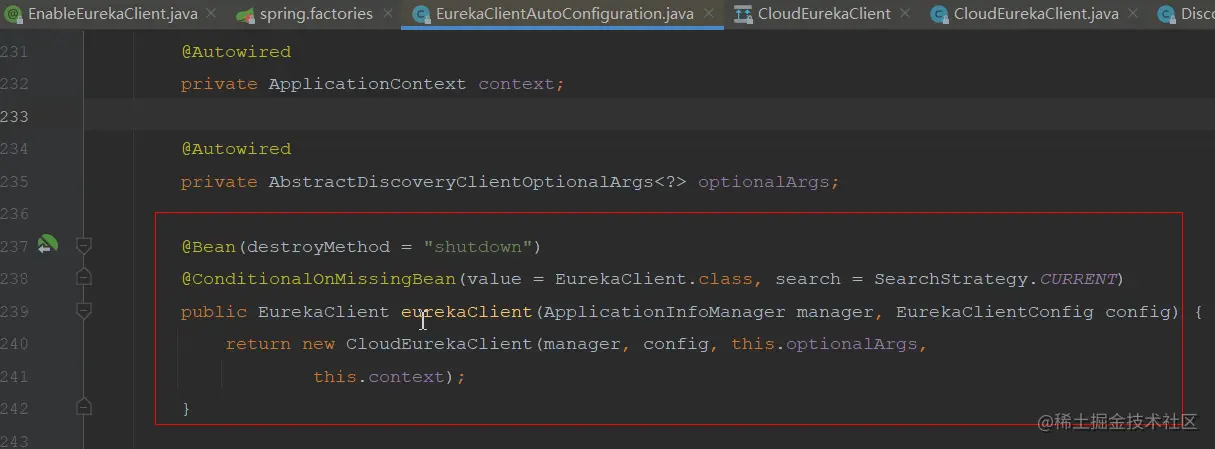Click the "shutdown" string literal
This screenshot has height=449, width=1215.
point(477,246)
